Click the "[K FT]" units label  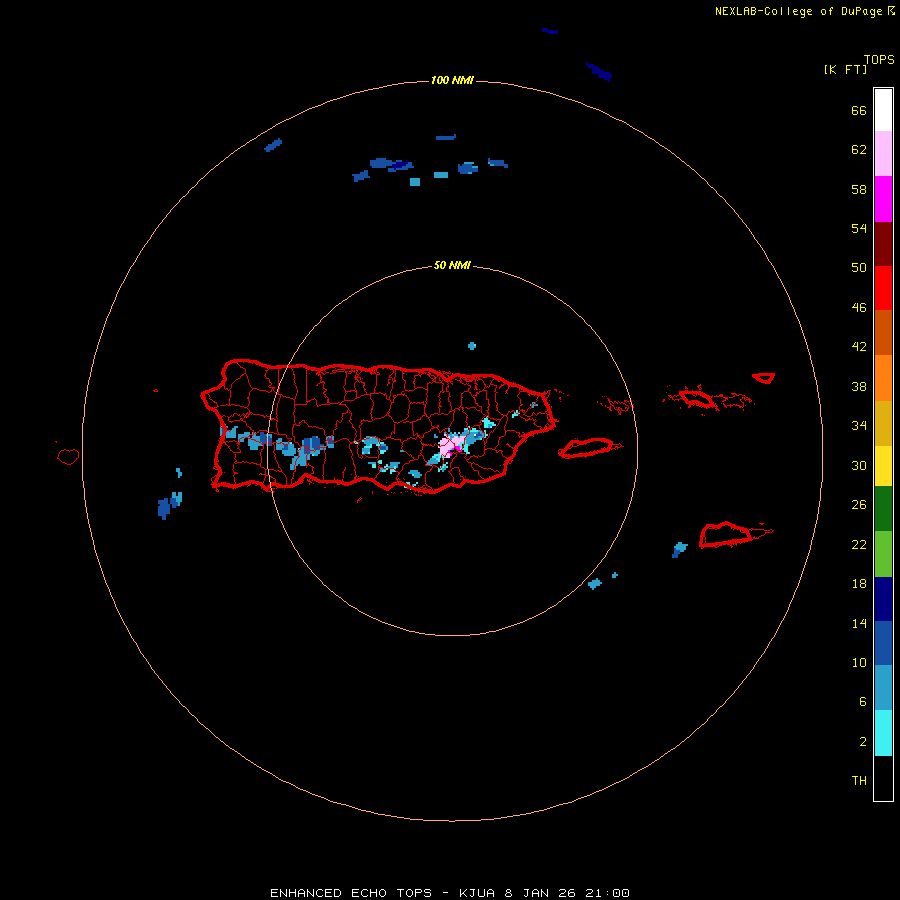tap(845, 69)
